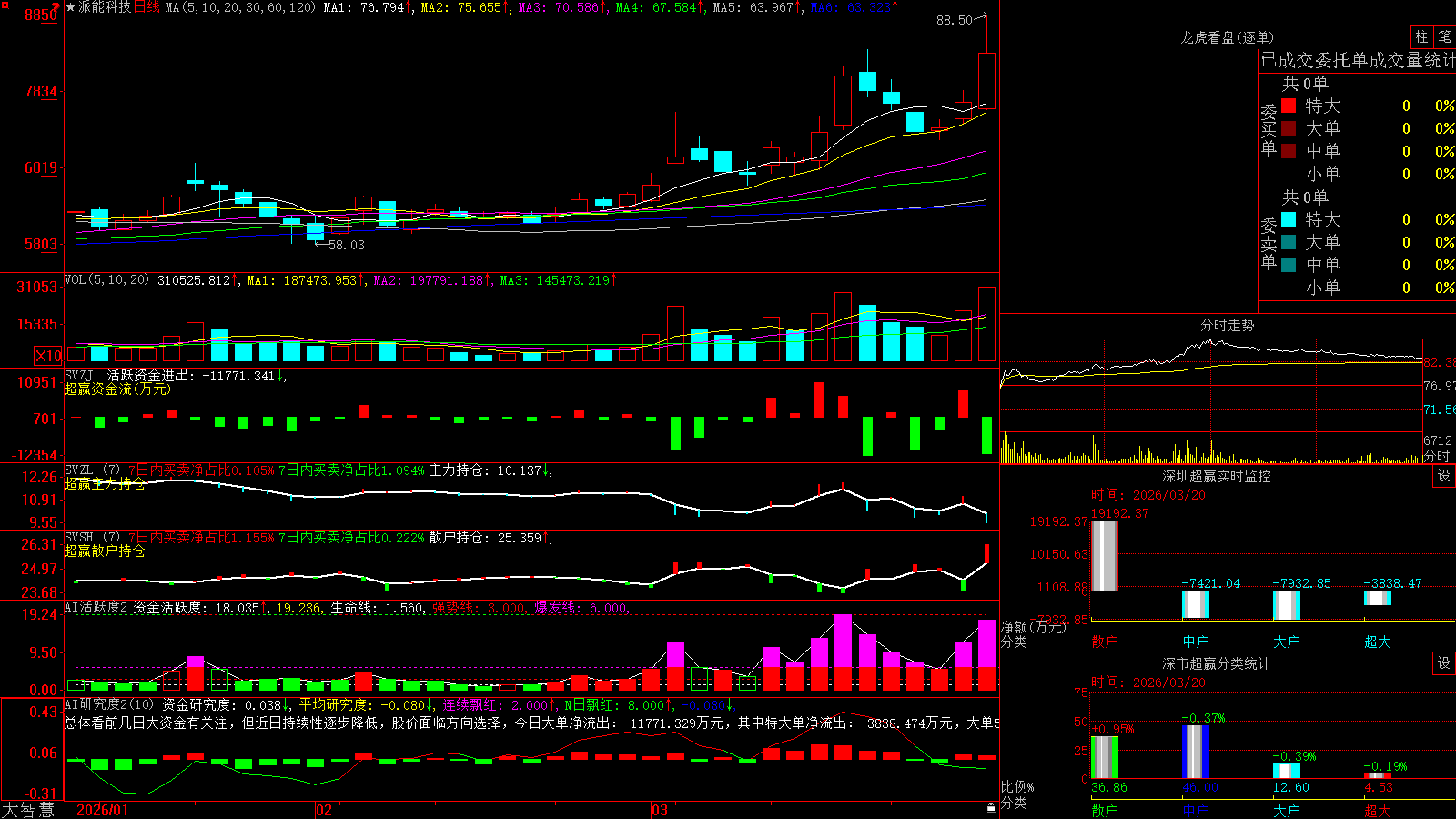Click MA(5,10,20,30,60,120) indicator label

tap(240, 7)
